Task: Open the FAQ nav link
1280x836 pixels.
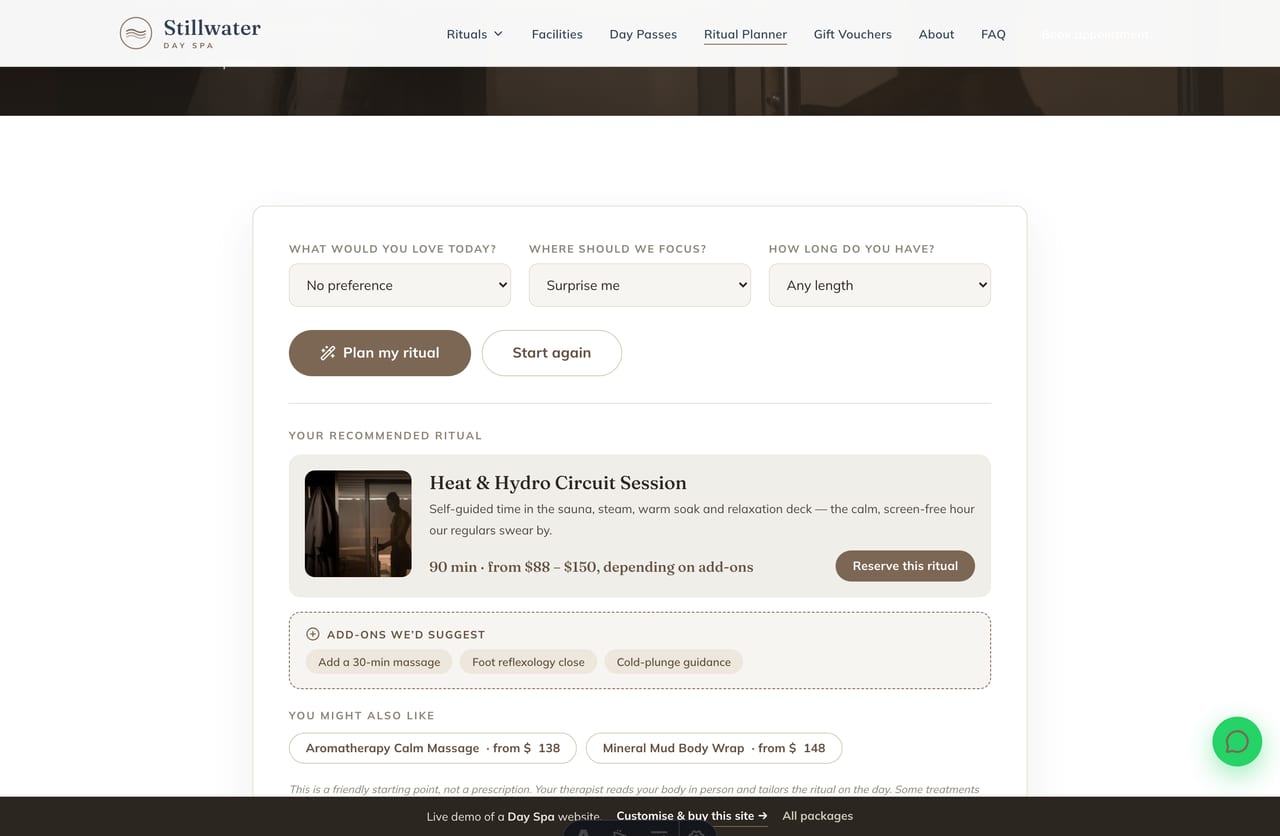Action: (x=993, y=34)
